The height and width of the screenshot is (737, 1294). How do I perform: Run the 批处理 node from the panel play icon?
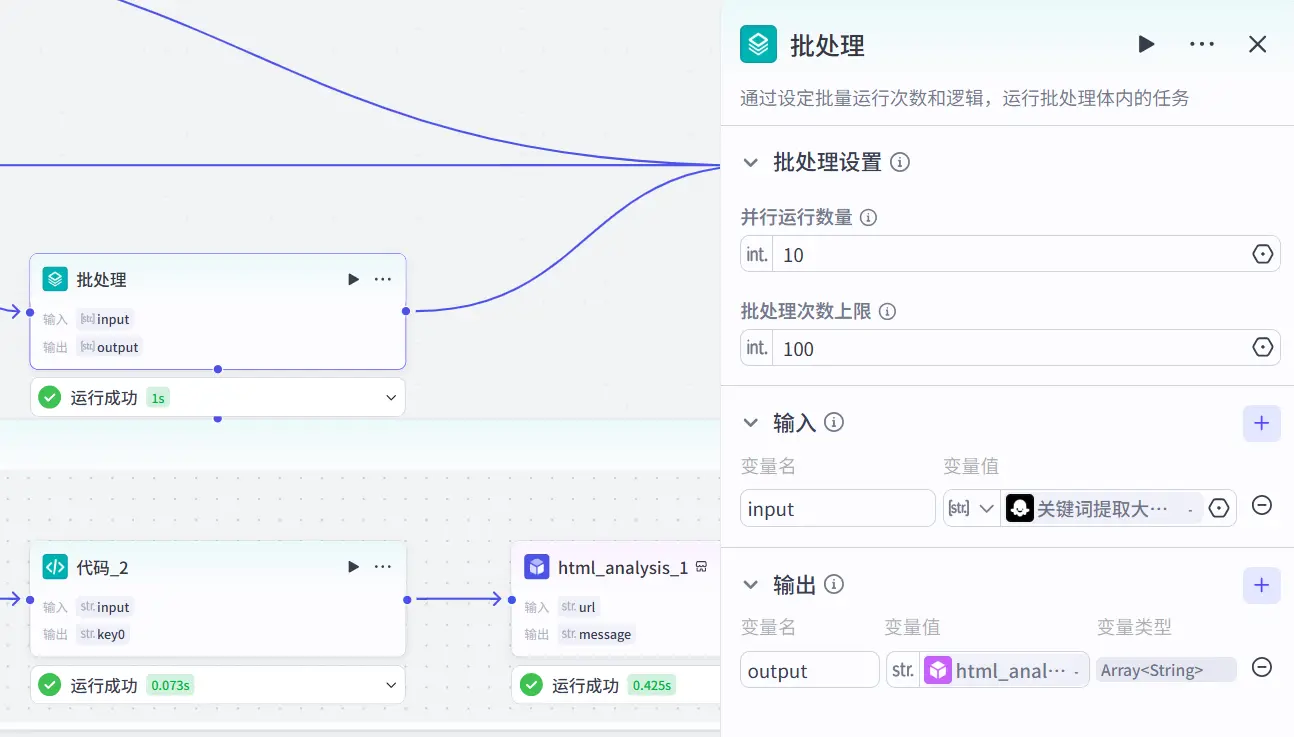pyautogui.click(x=1146, y=44)
